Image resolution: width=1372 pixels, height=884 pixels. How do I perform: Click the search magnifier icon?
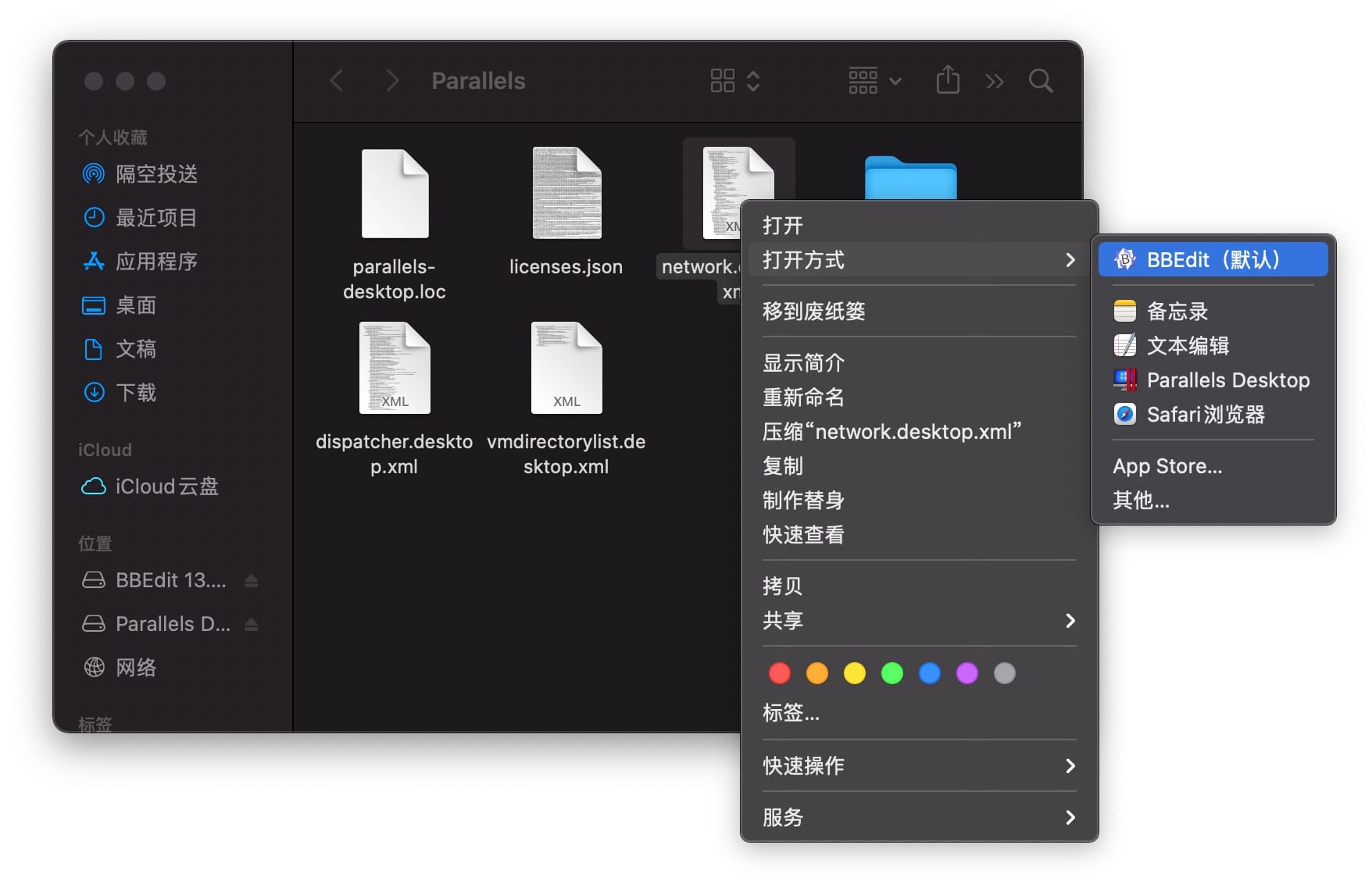click(1040, 80)
